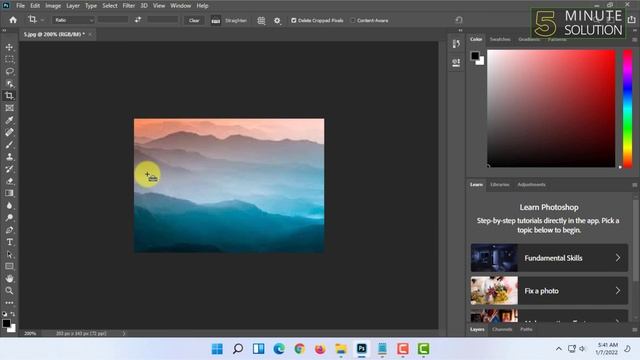Switch to the Channels tab
Viewport: 640px width, 360px height.
[502, 329]
